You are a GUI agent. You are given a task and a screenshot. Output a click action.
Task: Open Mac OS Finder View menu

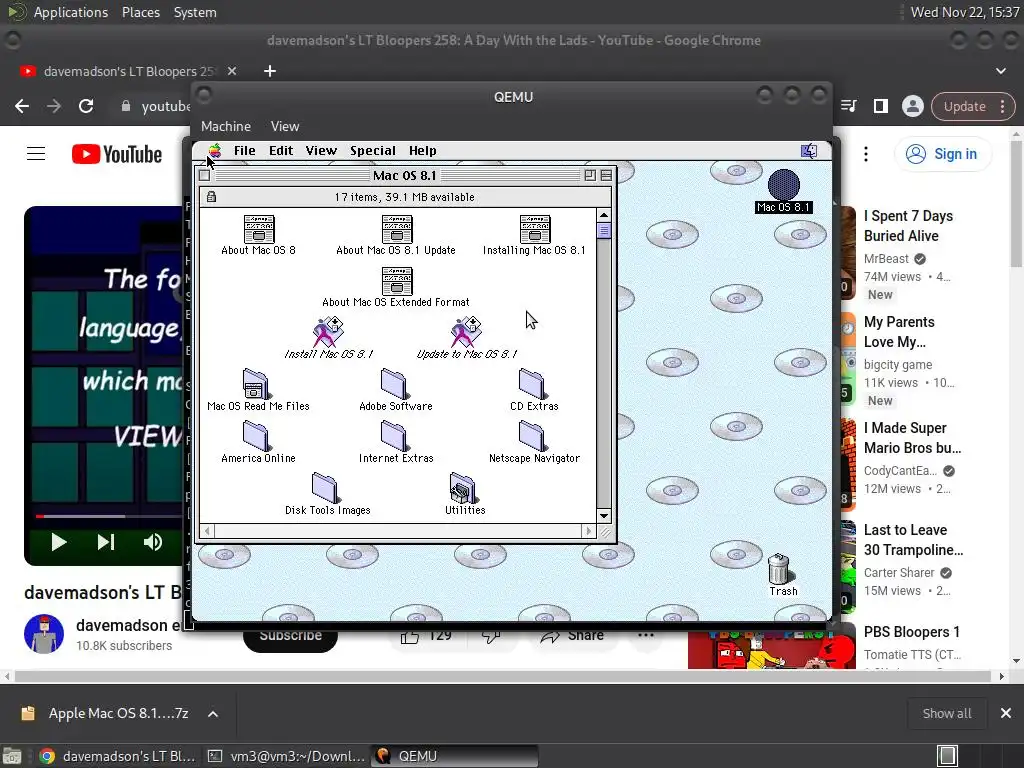click(321, 151)
